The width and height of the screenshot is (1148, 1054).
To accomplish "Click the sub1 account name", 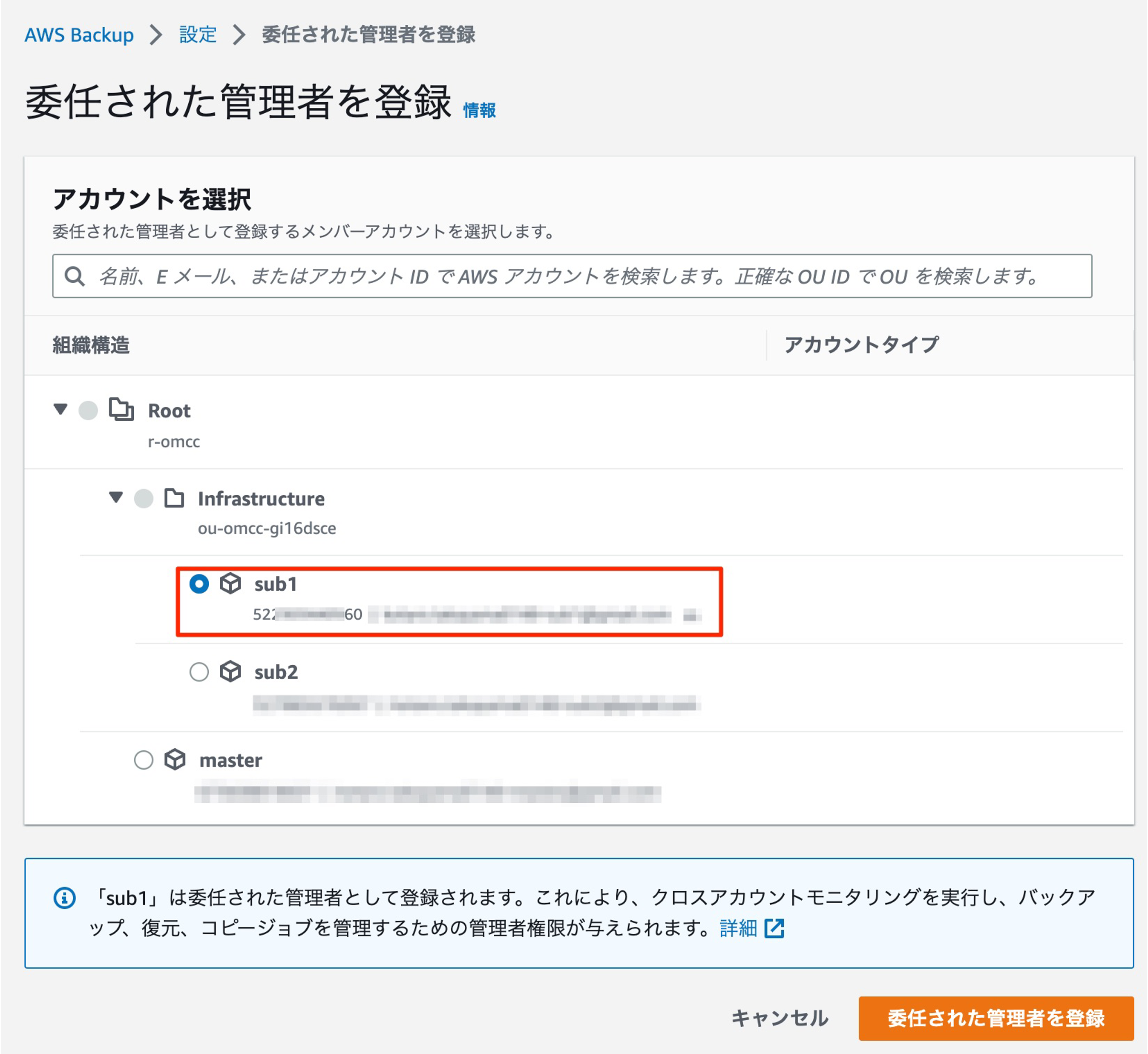I will coord(276,584).
